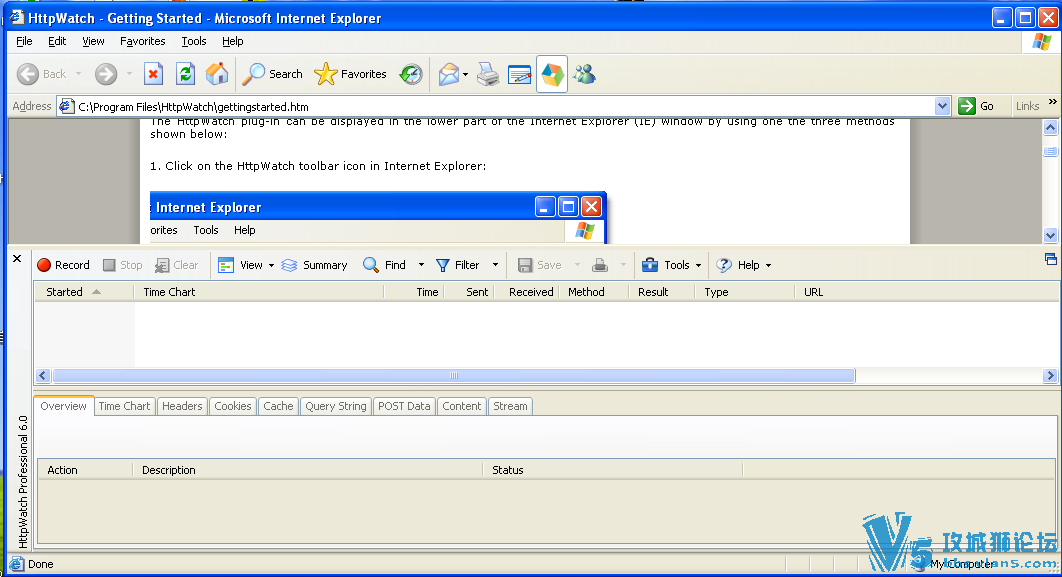
Task: Click the Messenger icon in IE toolbar
Action: pos(585,74)
